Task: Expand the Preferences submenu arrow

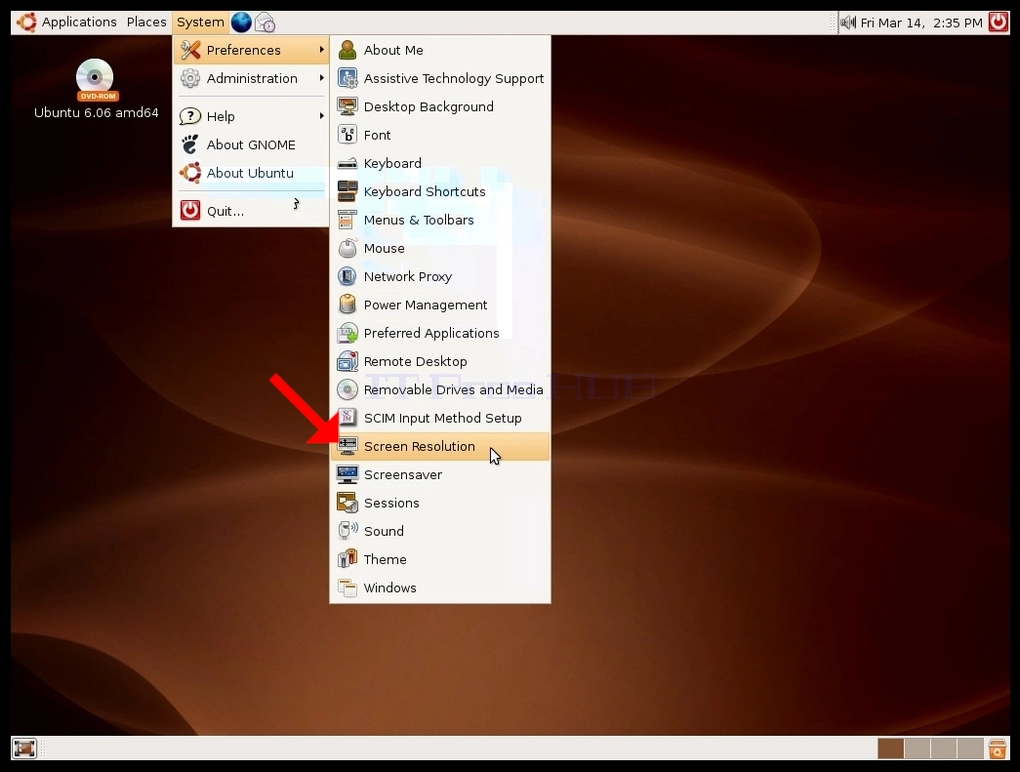Action: coord(321,50)
